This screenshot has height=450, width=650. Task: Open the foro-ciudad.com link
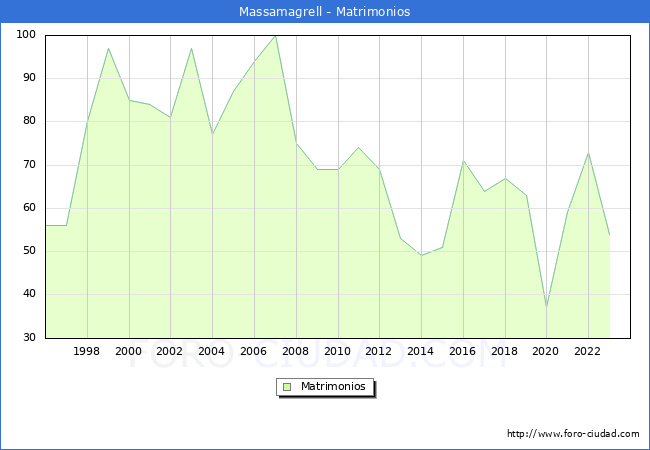(x=573, y=434)
